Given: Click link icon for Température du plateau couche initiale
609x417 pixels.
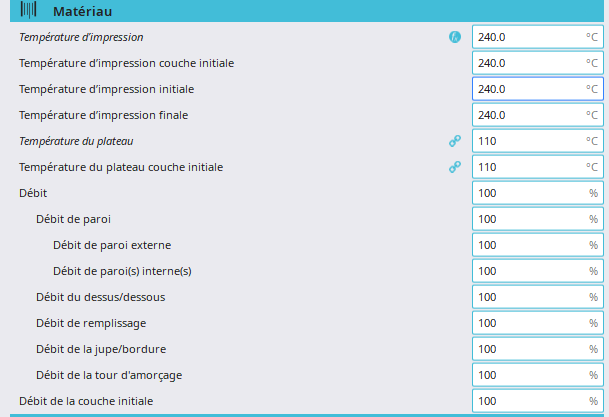Looking at the screenshot, I should (x=455, y=167).
